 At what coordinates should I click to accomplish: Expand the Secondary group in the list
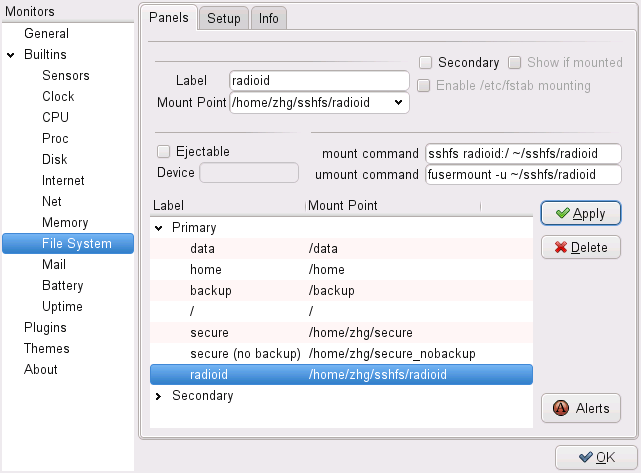point(158,396)
